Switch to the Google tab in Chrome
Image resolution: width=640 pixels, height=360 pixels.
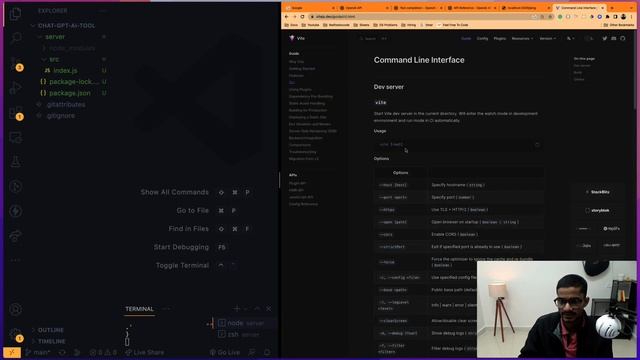309,8
